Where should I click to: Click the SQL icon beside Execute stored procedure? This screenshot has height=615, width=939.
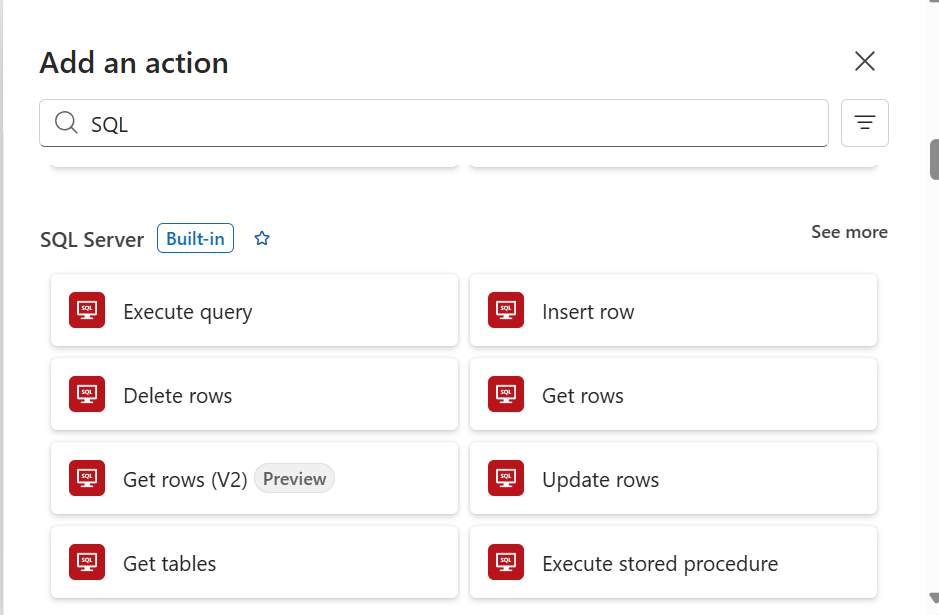(506, 563)
